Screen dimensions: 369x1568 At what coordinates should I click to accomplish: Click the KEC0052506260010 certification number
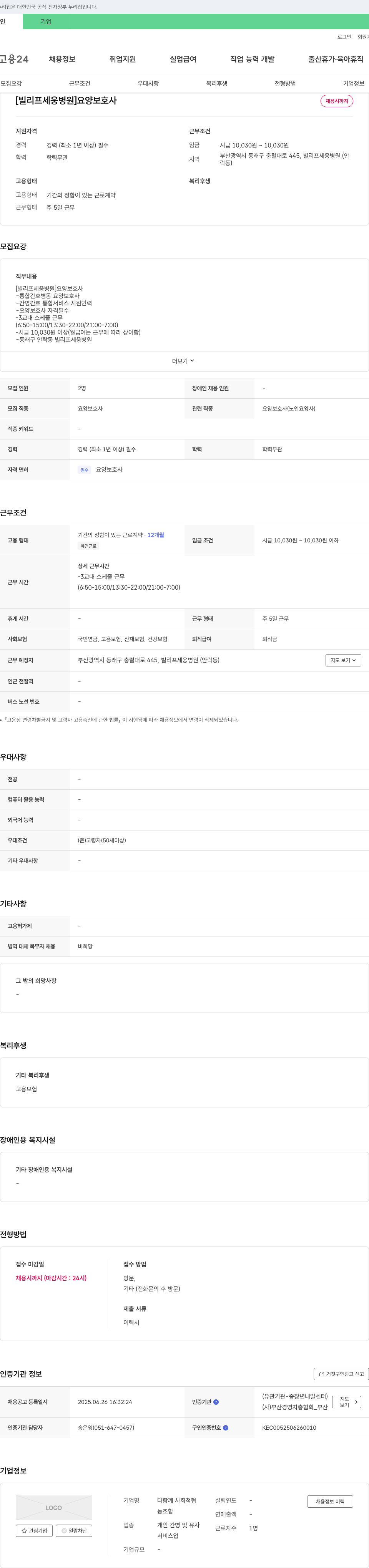click(x=289, y=1427)
